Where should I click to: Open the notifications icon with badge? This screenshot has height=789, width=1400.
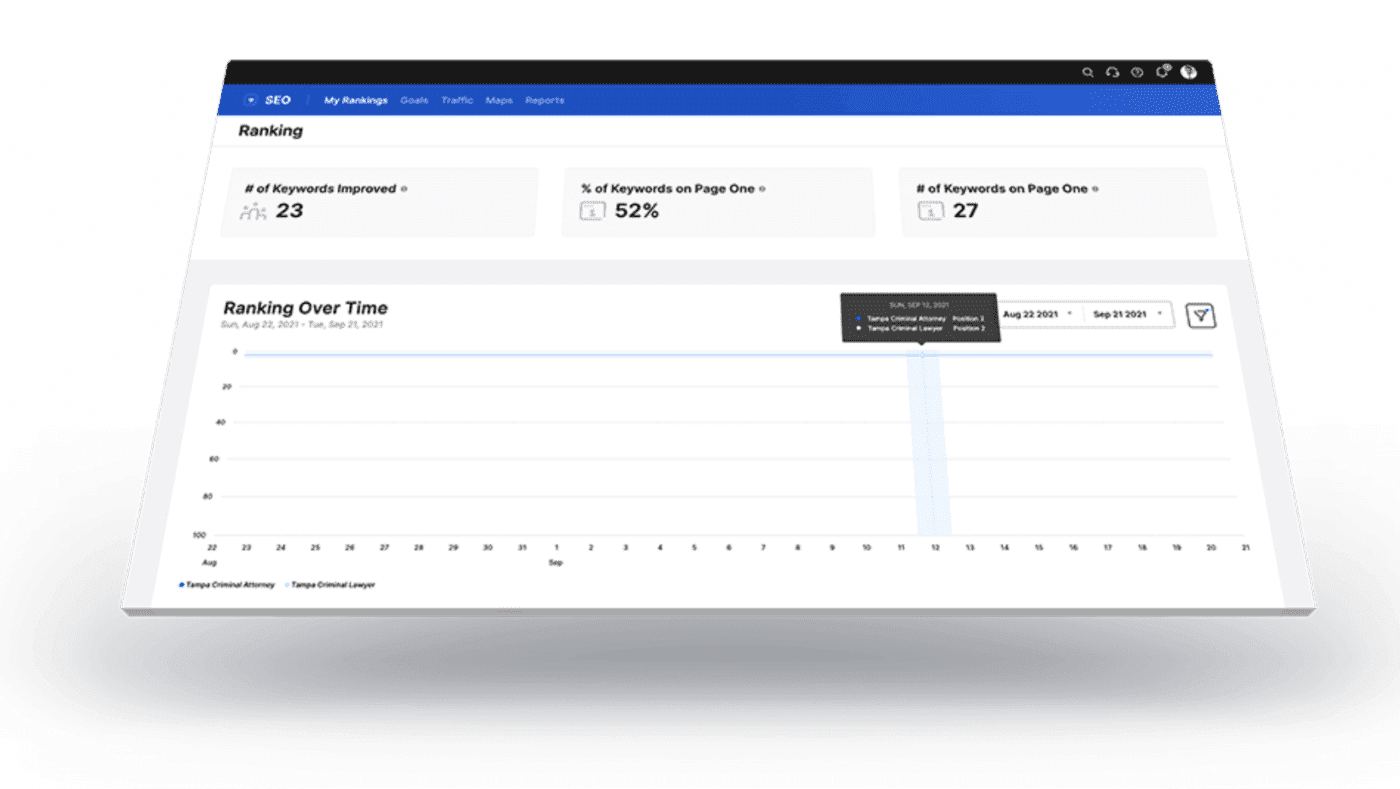coord(1163,71)
